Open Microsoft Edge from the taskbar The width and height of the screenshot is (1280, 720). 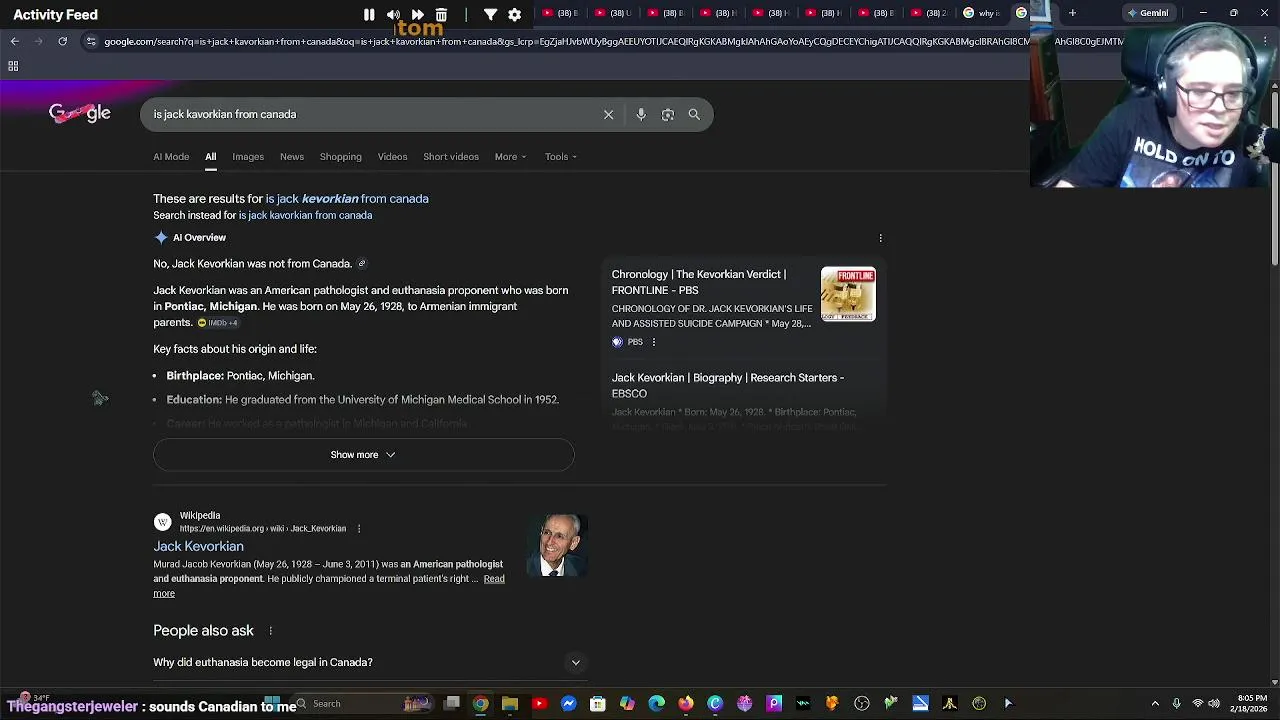656,704
